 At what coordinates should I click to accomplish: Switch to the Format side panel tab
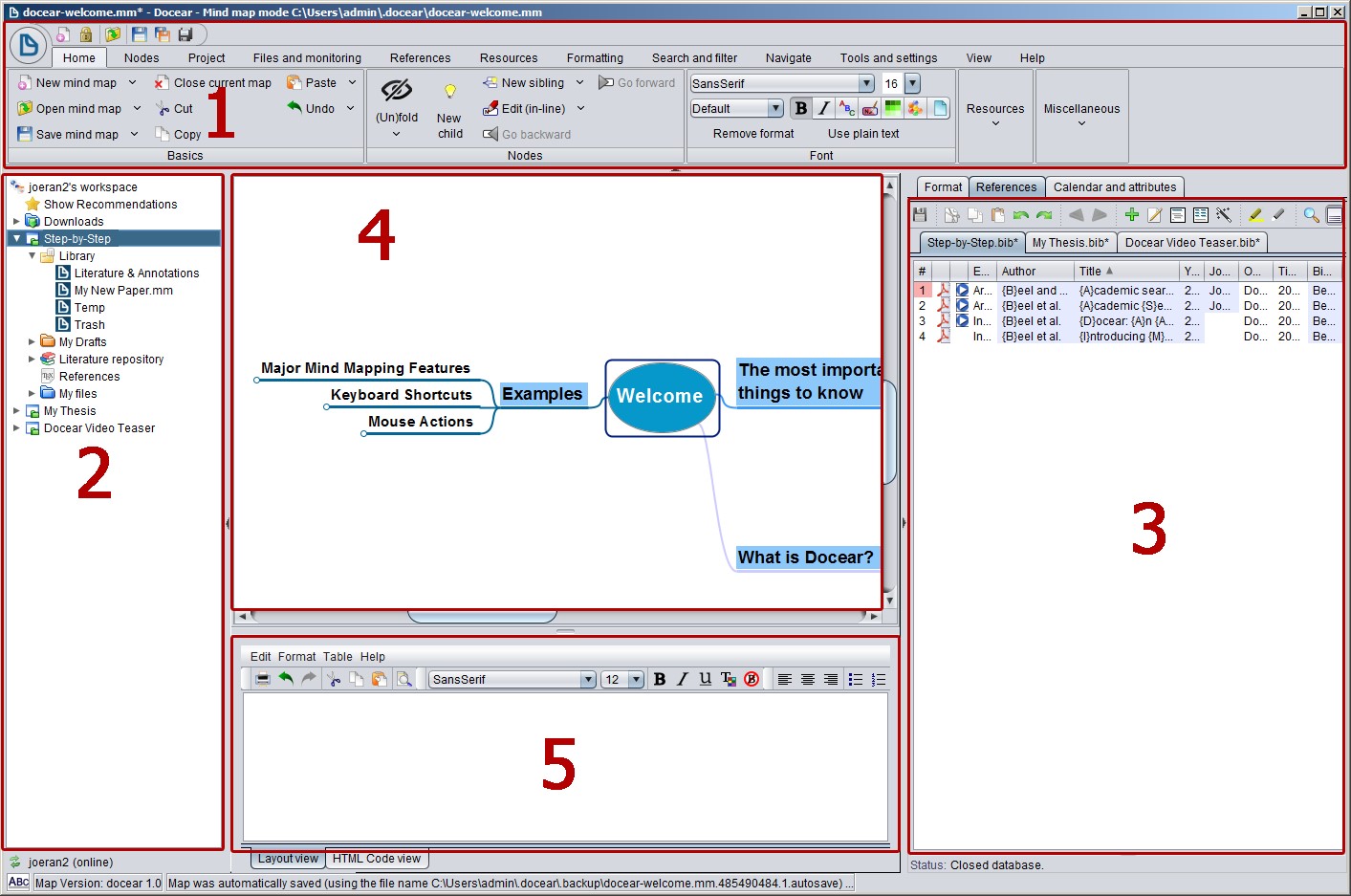[x=943, y=187]
